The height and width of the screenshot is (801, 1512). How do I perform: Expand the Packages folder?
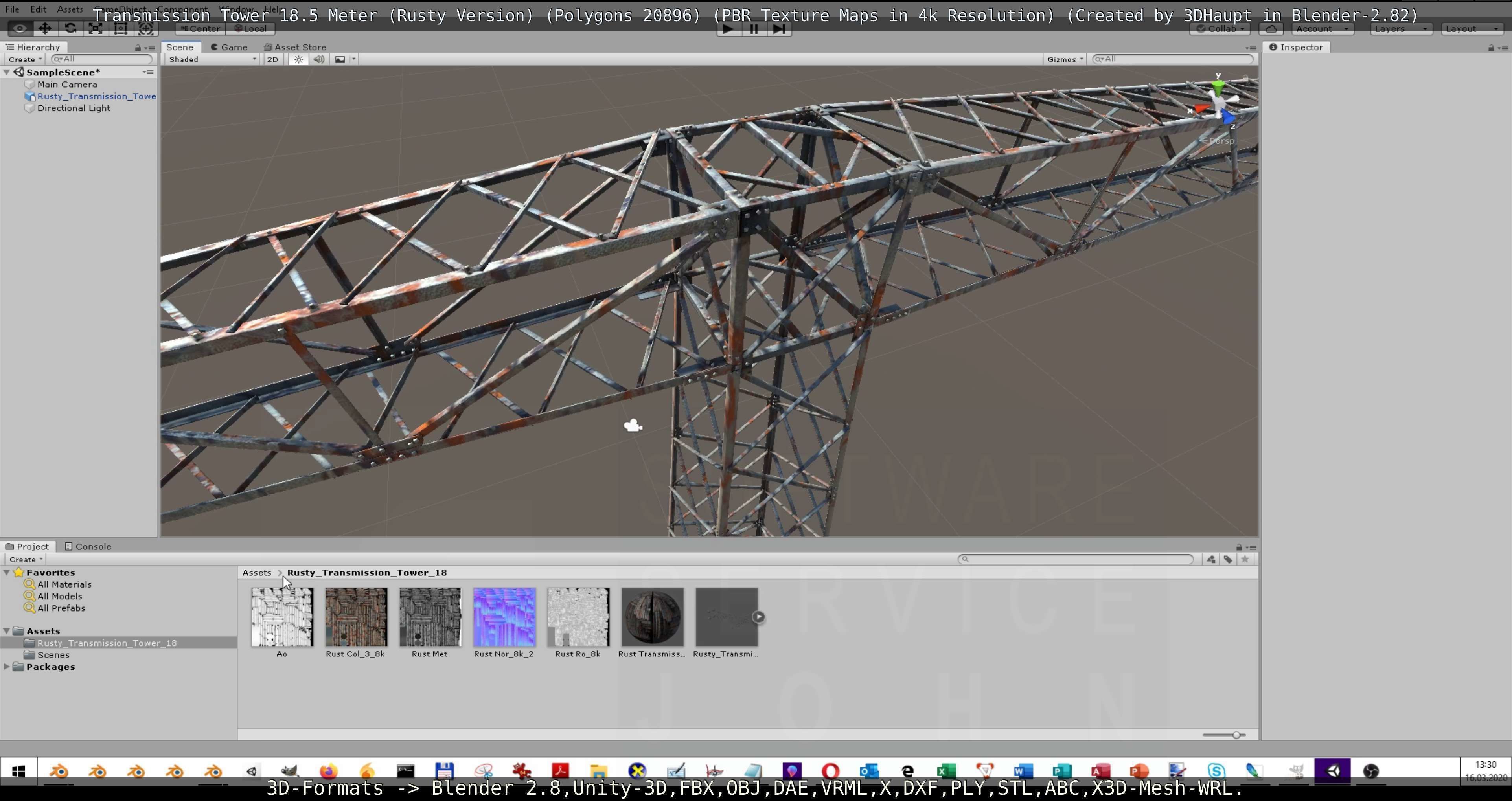click(x=7, y=667)
